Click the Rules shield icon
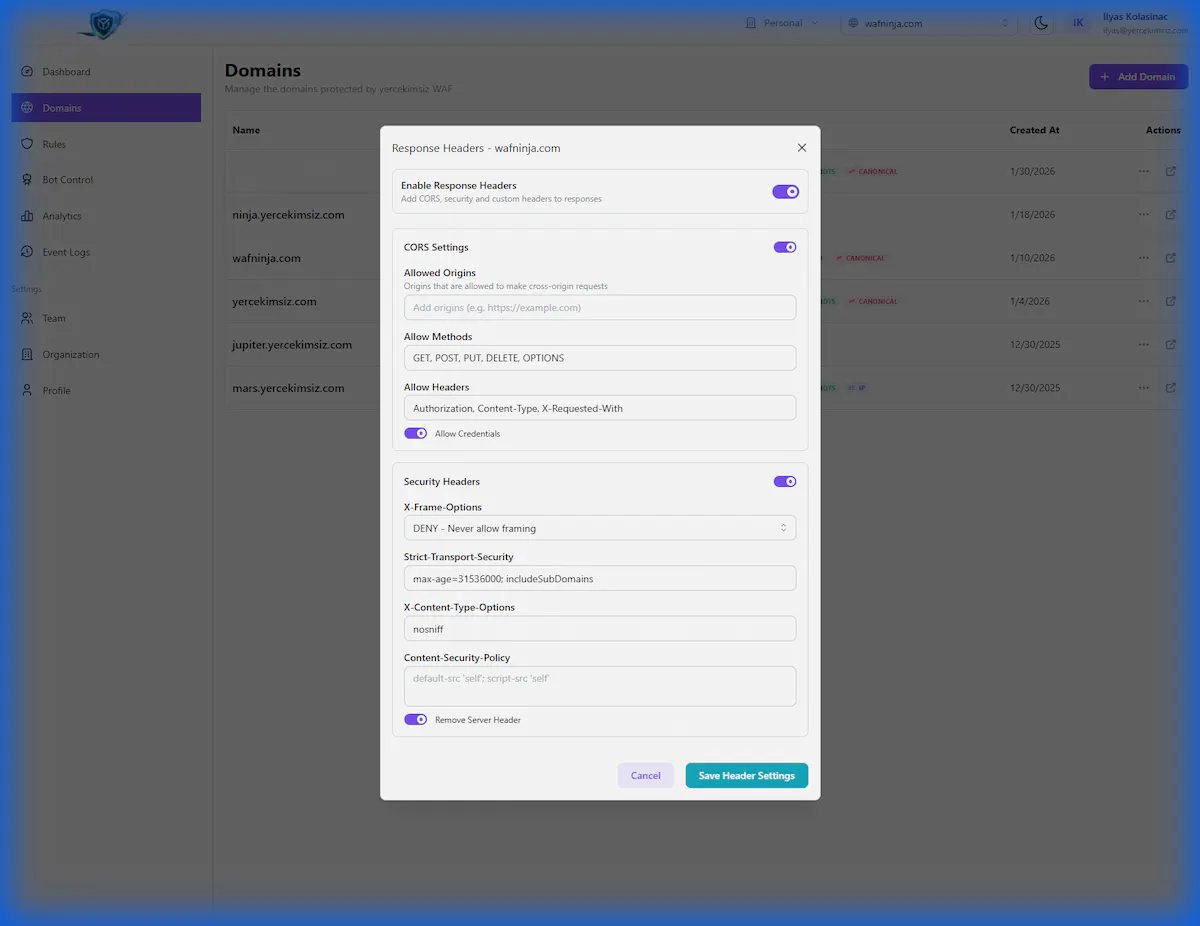 tap(27, 144)
